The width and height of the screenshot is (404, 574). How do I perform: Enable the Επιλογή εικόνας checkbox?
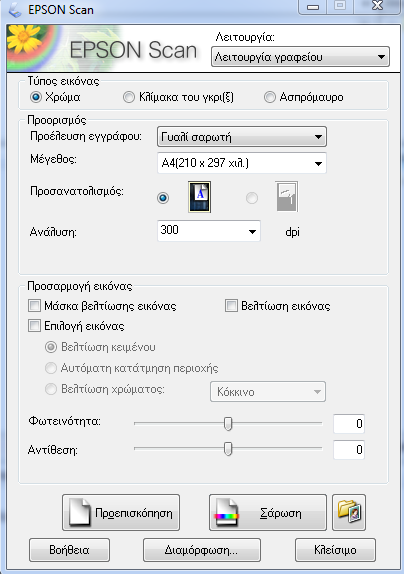[34, 325]
